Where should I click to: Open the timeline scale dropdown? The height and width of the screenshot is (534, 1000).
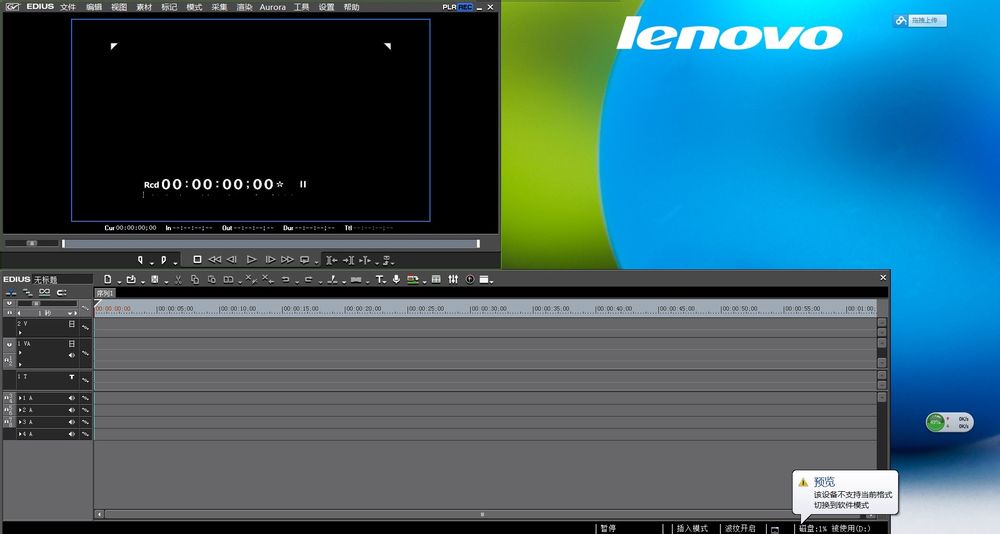click(x=70, y=313)
